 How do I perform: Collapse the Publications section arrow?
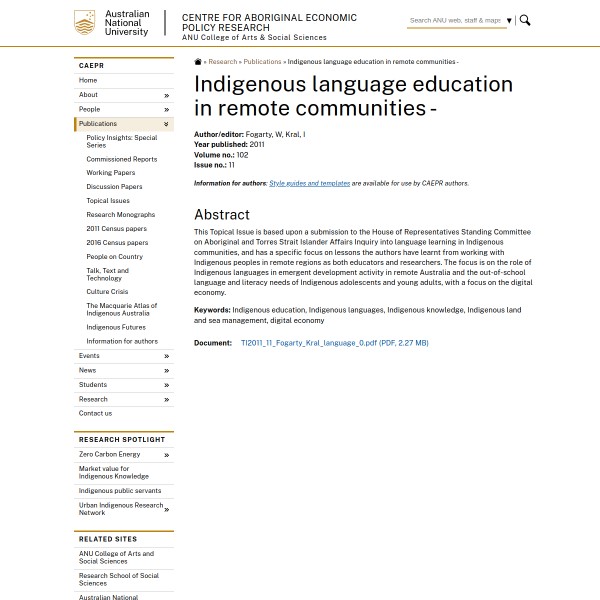[166, 124]
